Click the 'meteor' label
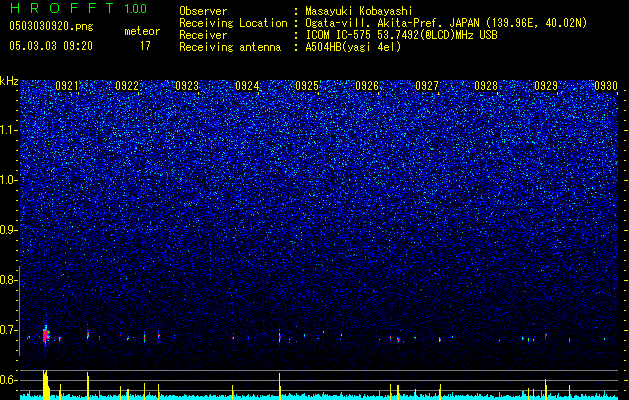This screenshot has height=400, width=629. coord(142,31)
